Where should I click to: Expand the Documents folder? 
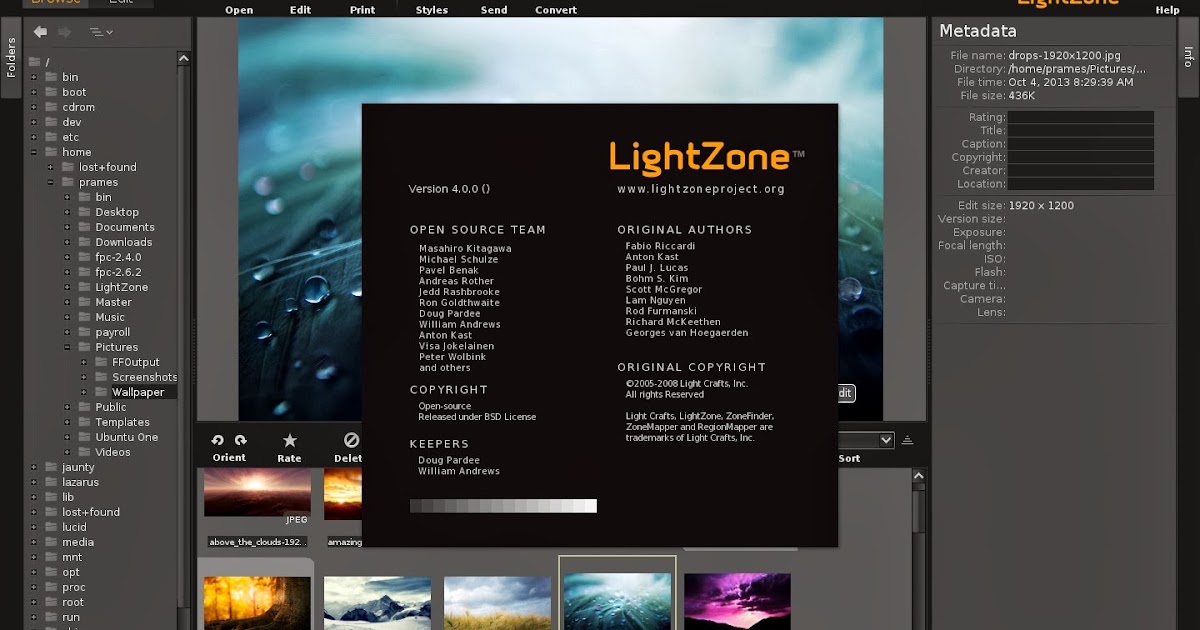(x=67, y=227)
